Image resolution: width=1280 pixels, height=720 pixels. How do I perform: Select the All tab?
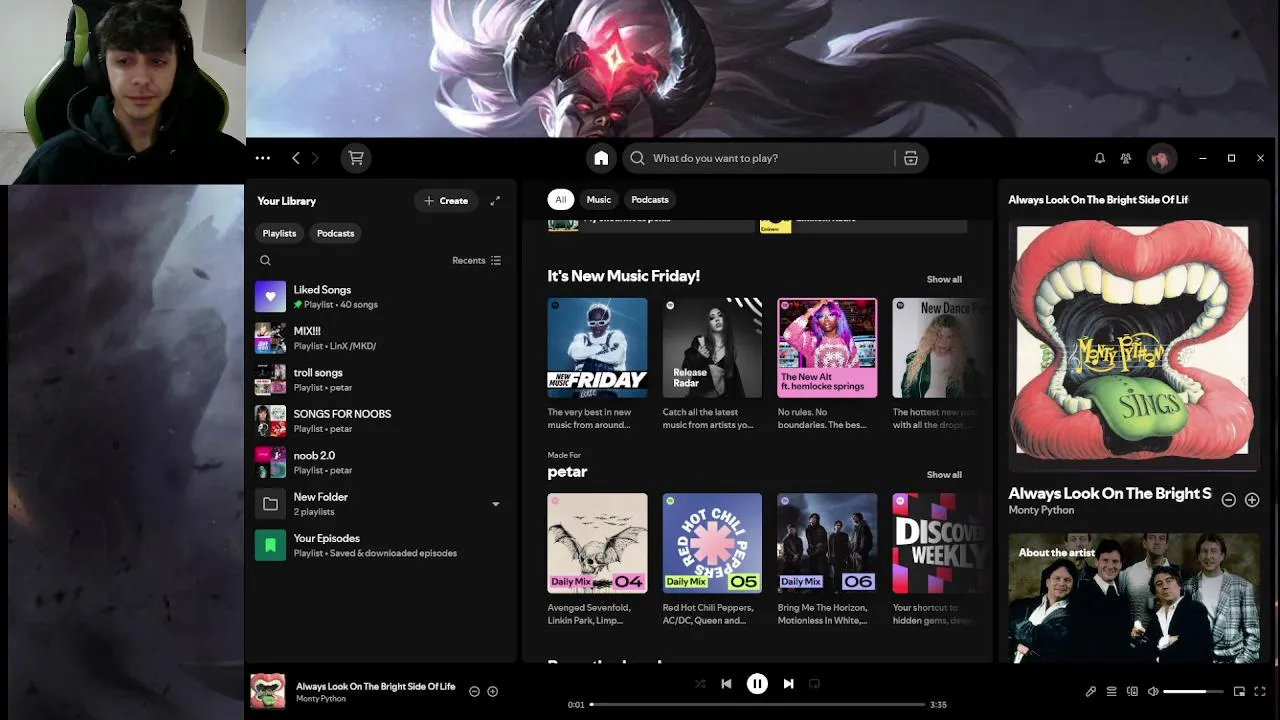coord(561,199)
